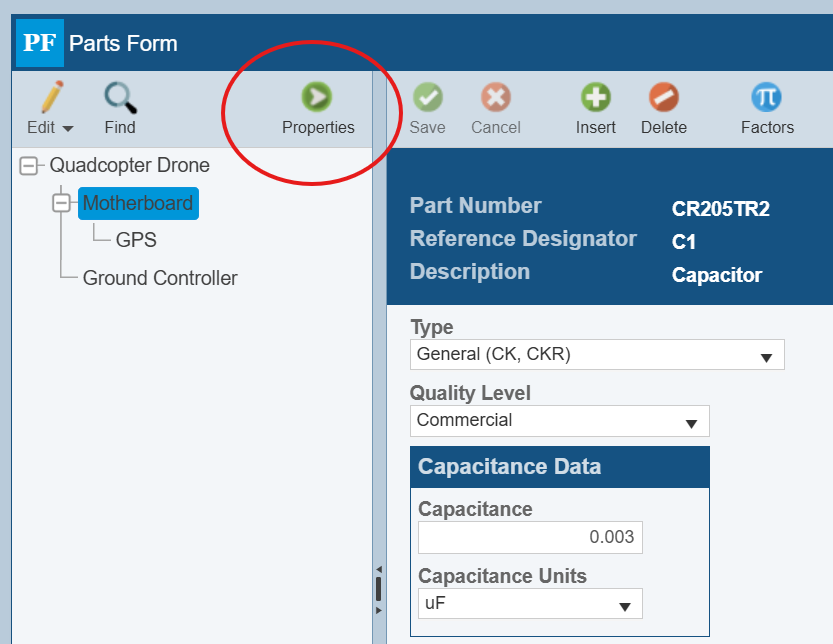Viewport: 833px width, 644px height.
Task: Open the Properties panel icon
Action: click(x=317, y=97)
